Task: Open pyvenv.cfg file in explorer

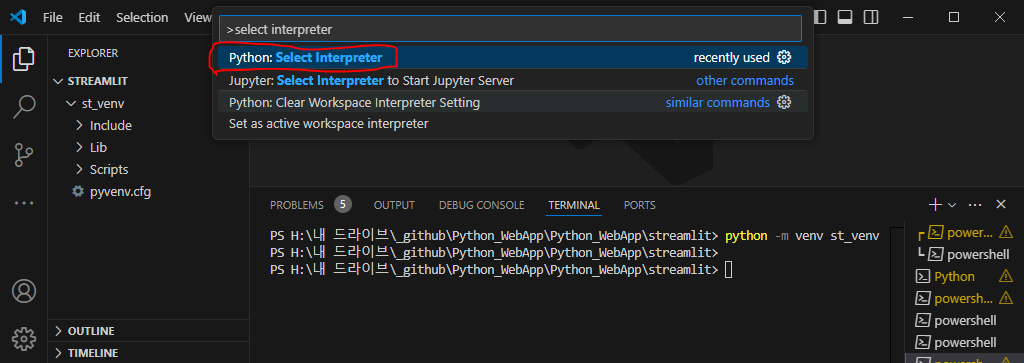Action: click(121, 192)
